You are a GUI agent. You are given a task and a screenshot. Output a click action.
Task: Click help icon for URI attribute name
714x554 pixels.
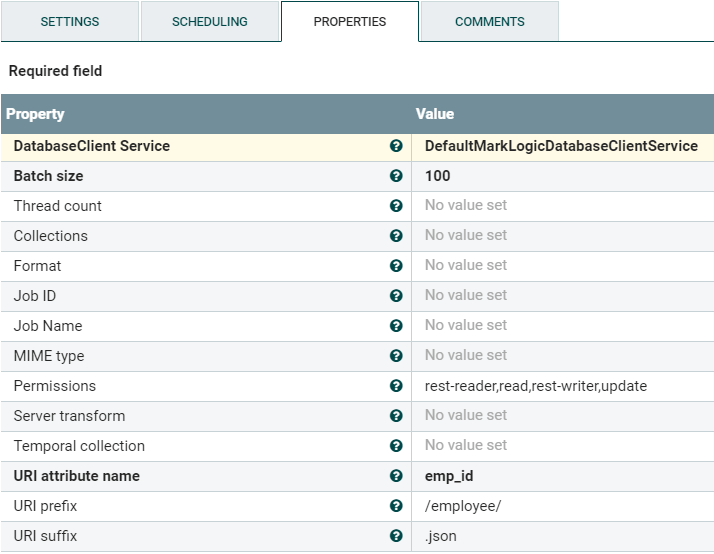tap(396, 476)
